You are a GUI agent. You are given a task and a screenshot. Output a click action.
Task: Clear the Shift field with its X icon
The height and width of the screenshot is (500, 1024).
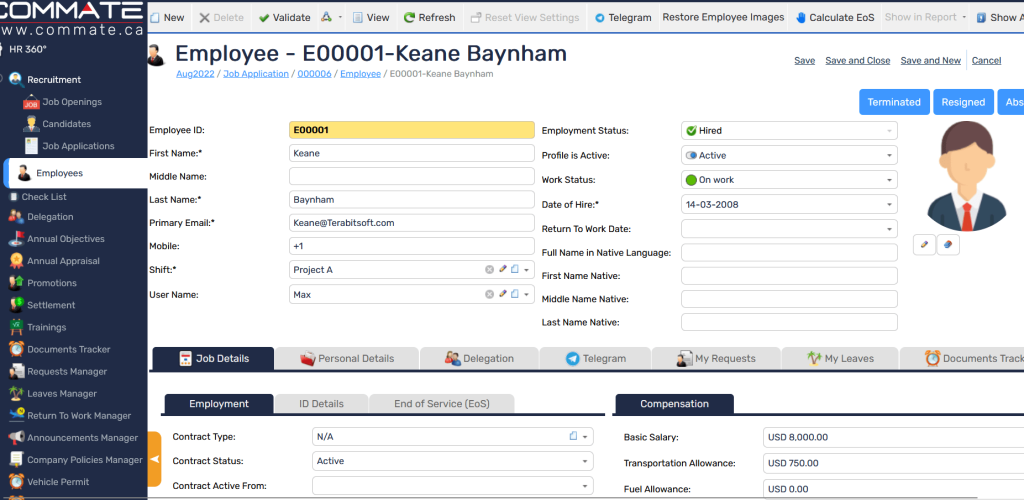490,270
